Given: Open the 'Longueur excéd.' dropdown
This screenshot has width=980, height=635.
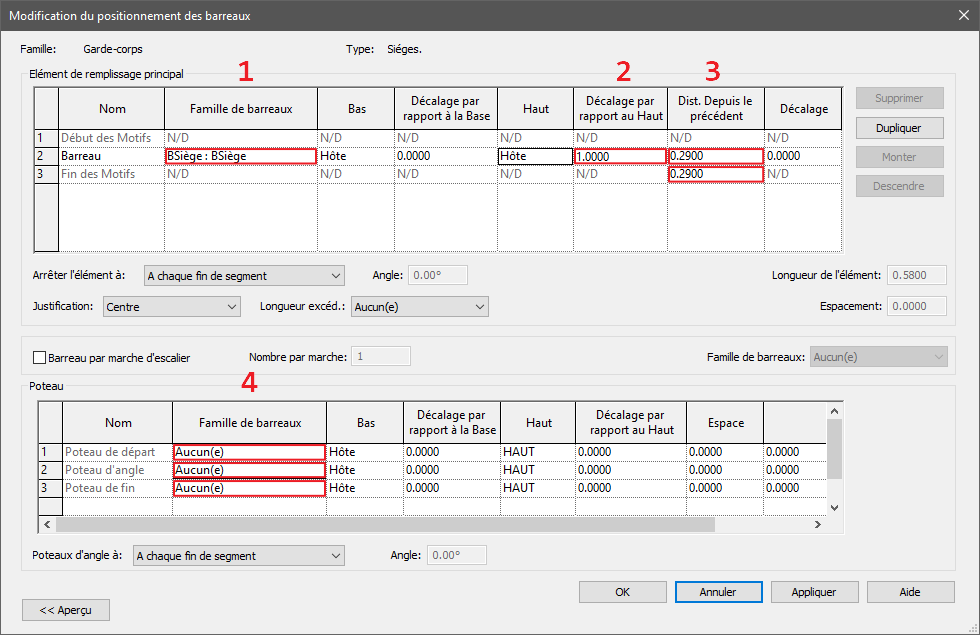Looking at the screenshot, I should (418, 307).
